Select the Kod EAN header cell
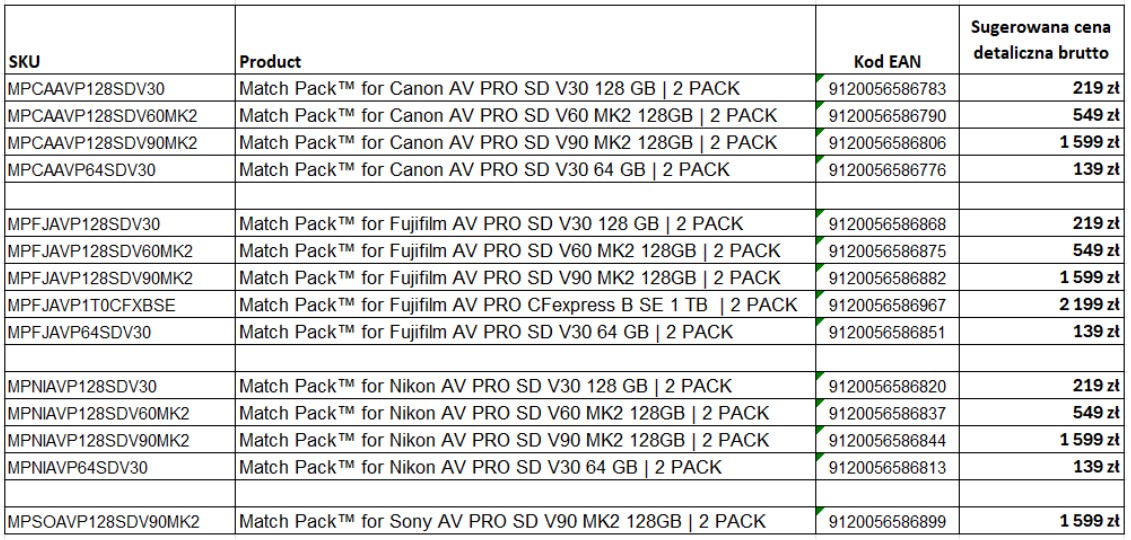 point(887,40)
